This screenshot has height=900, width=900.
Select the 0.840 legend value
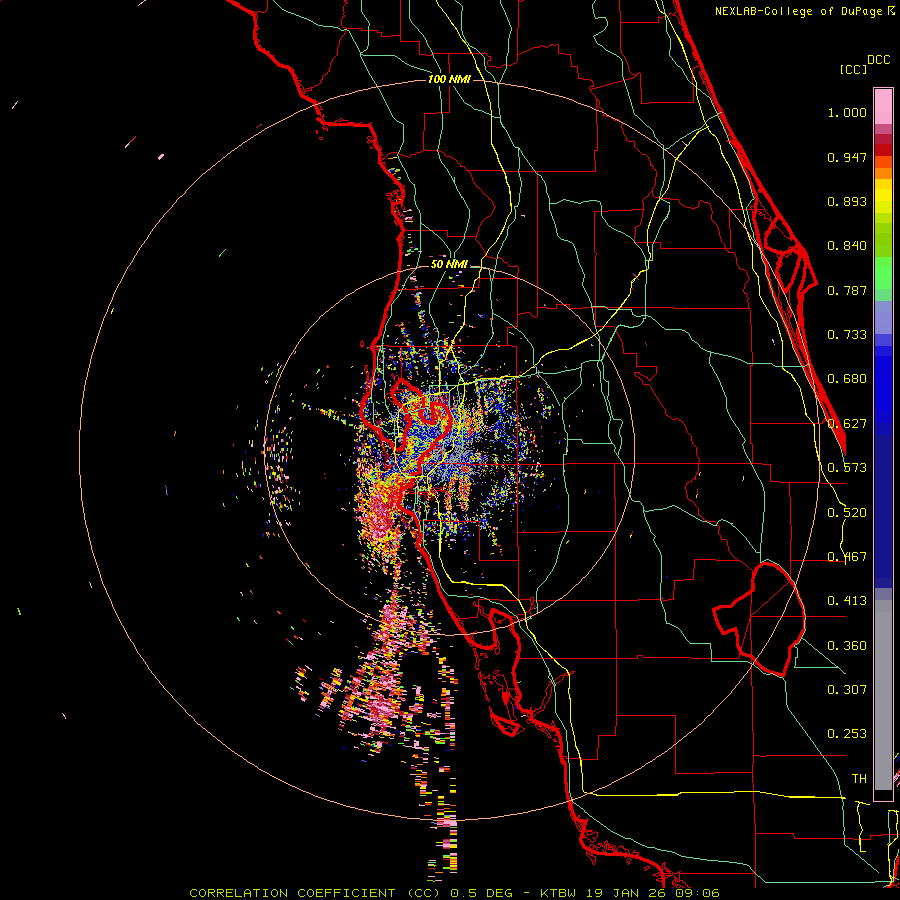(847, 246)
